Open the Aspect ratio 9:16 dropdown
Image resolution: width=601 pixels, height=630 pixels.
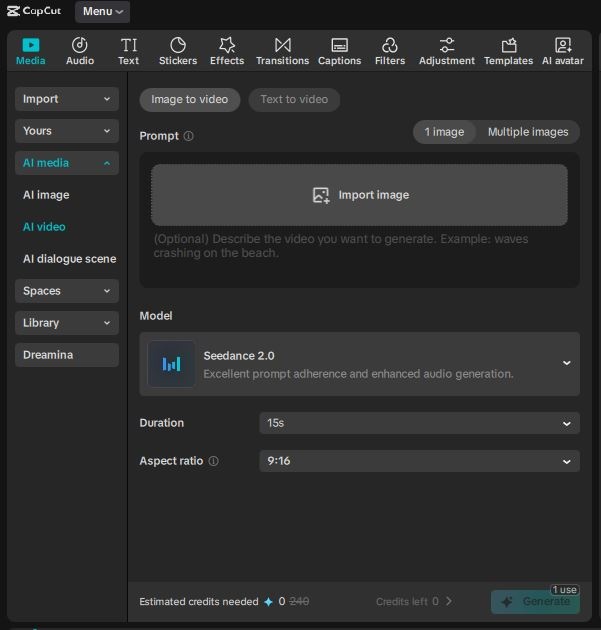(419, 461)
